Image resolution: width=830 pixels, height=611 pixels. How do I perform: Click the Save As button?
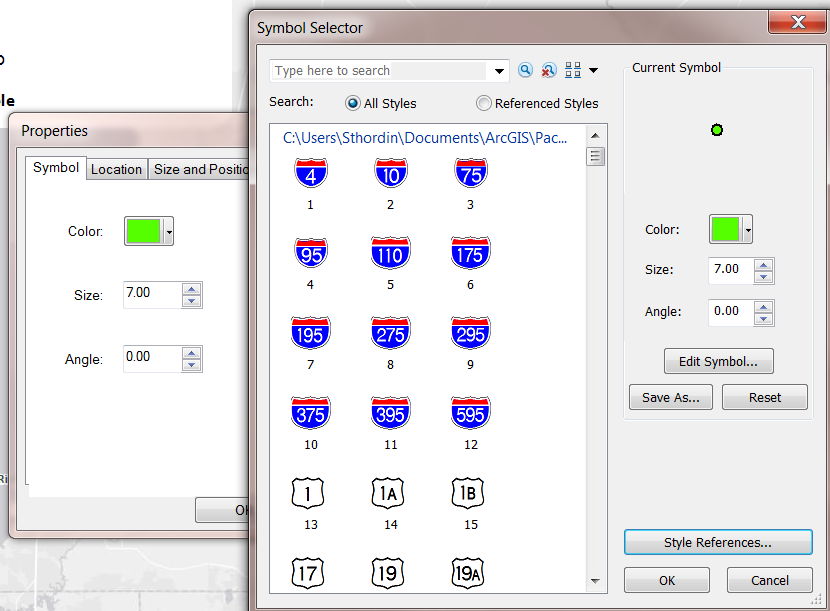pyautogui.click(x=671, y=397)
